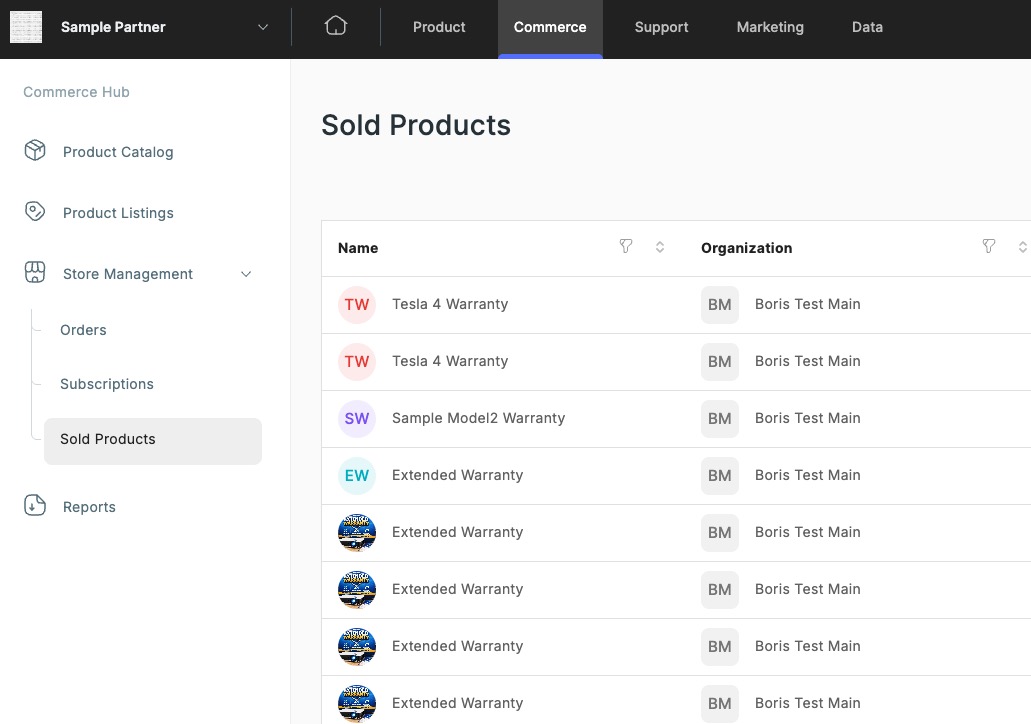
Task: Click the Name column header
Action: pyautogui.click(x=358, y=248)
